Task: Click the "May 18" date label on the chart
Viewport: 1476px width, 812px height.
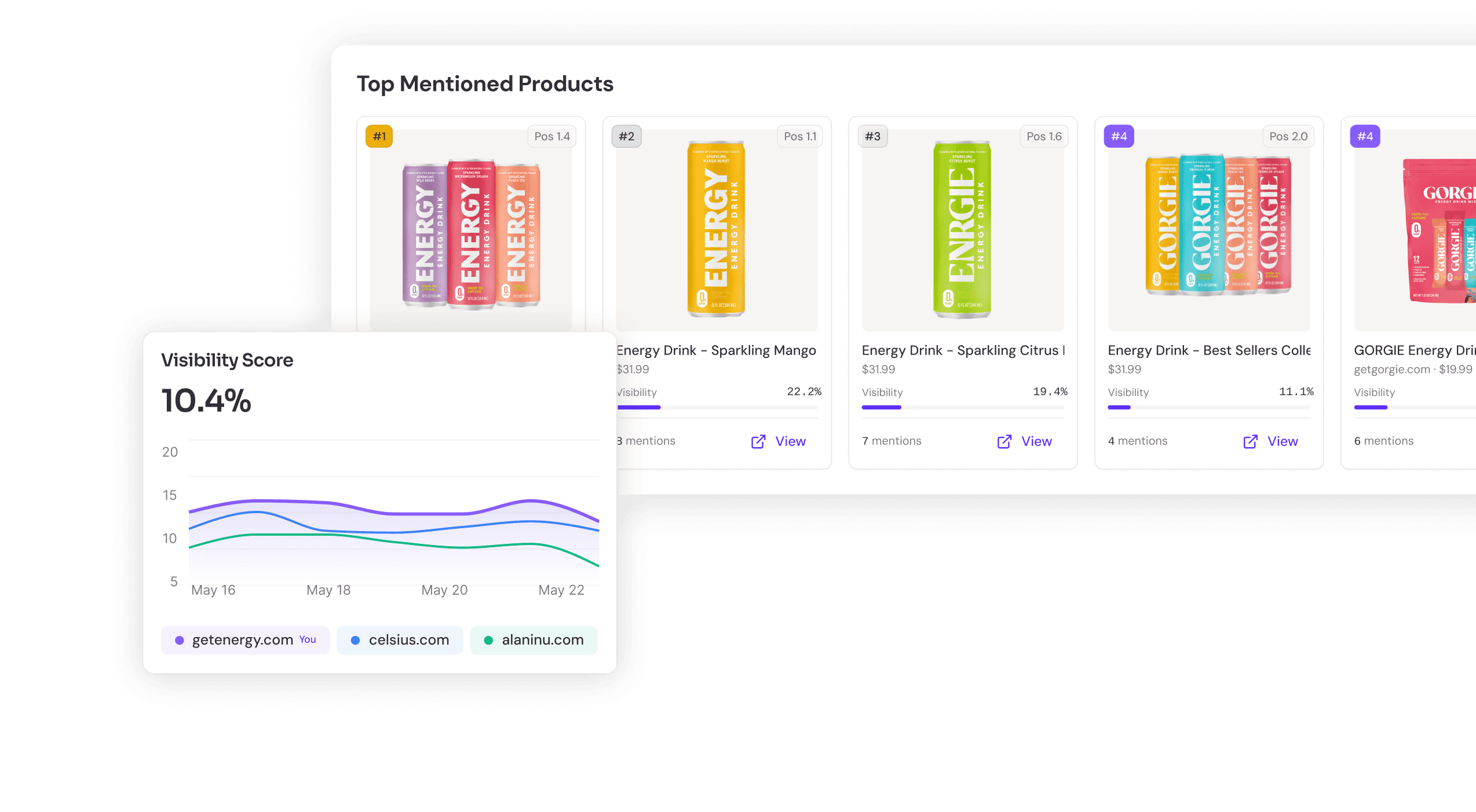Action: (328, 590)
